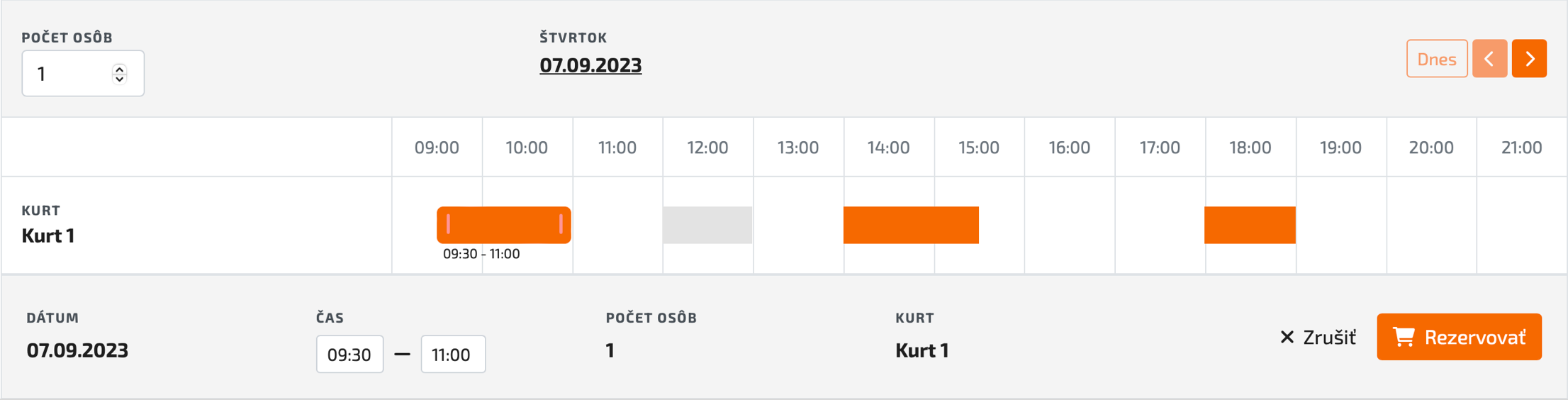Confirm booking with Rezervovať button
This screenshot has width=1568, height=400.
[x=1459, y=337]
